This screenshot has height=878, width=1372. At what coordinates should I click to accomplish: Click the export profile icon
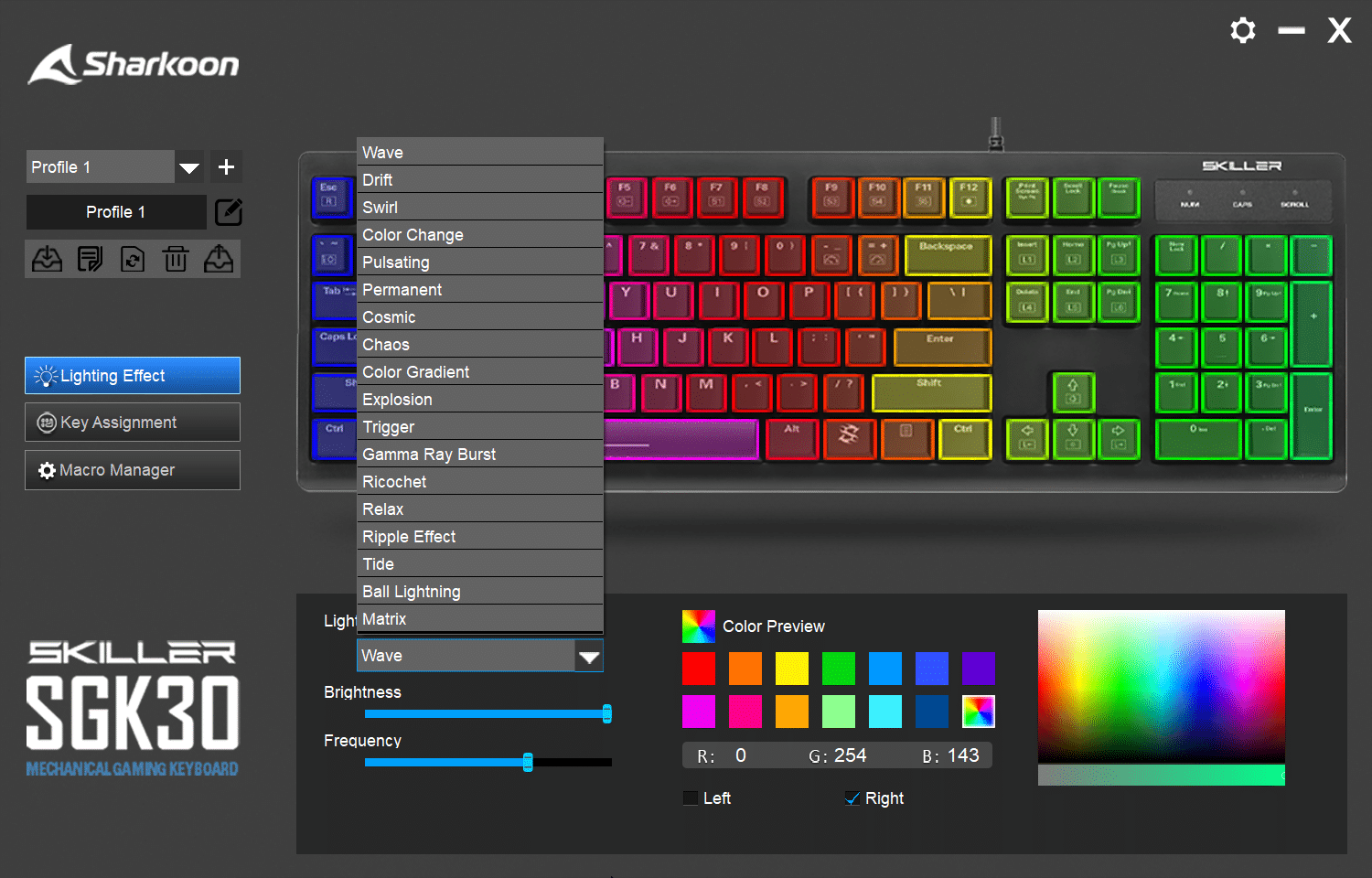218,260
